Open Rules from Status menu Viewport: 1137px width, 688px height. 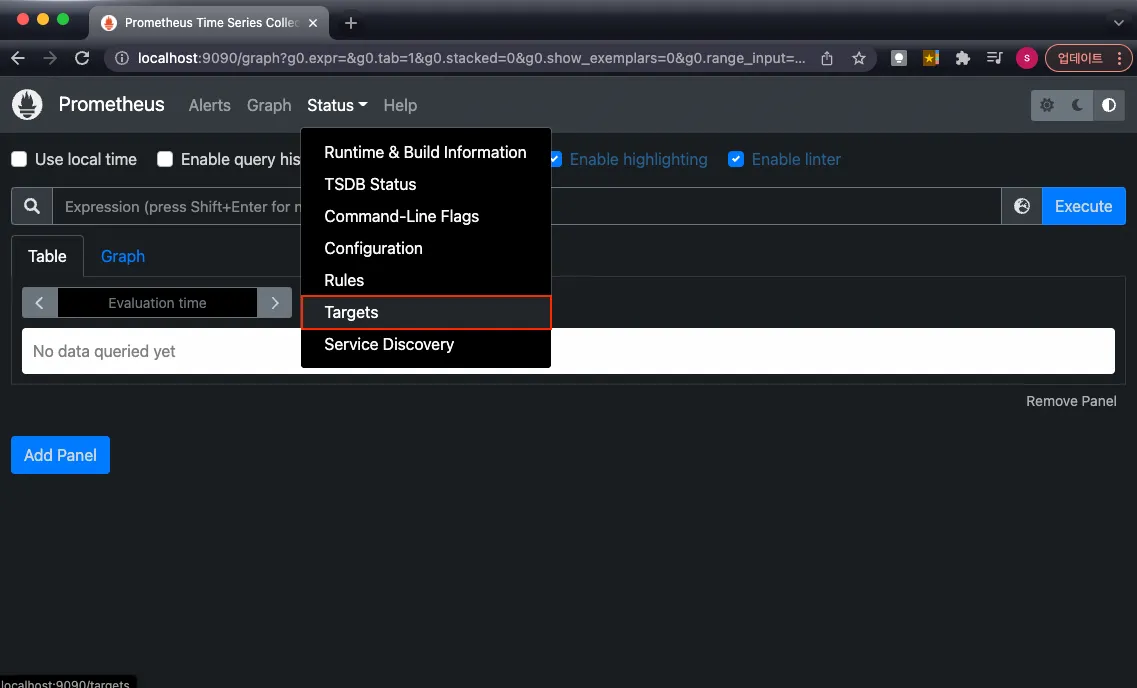click(426, 280)
